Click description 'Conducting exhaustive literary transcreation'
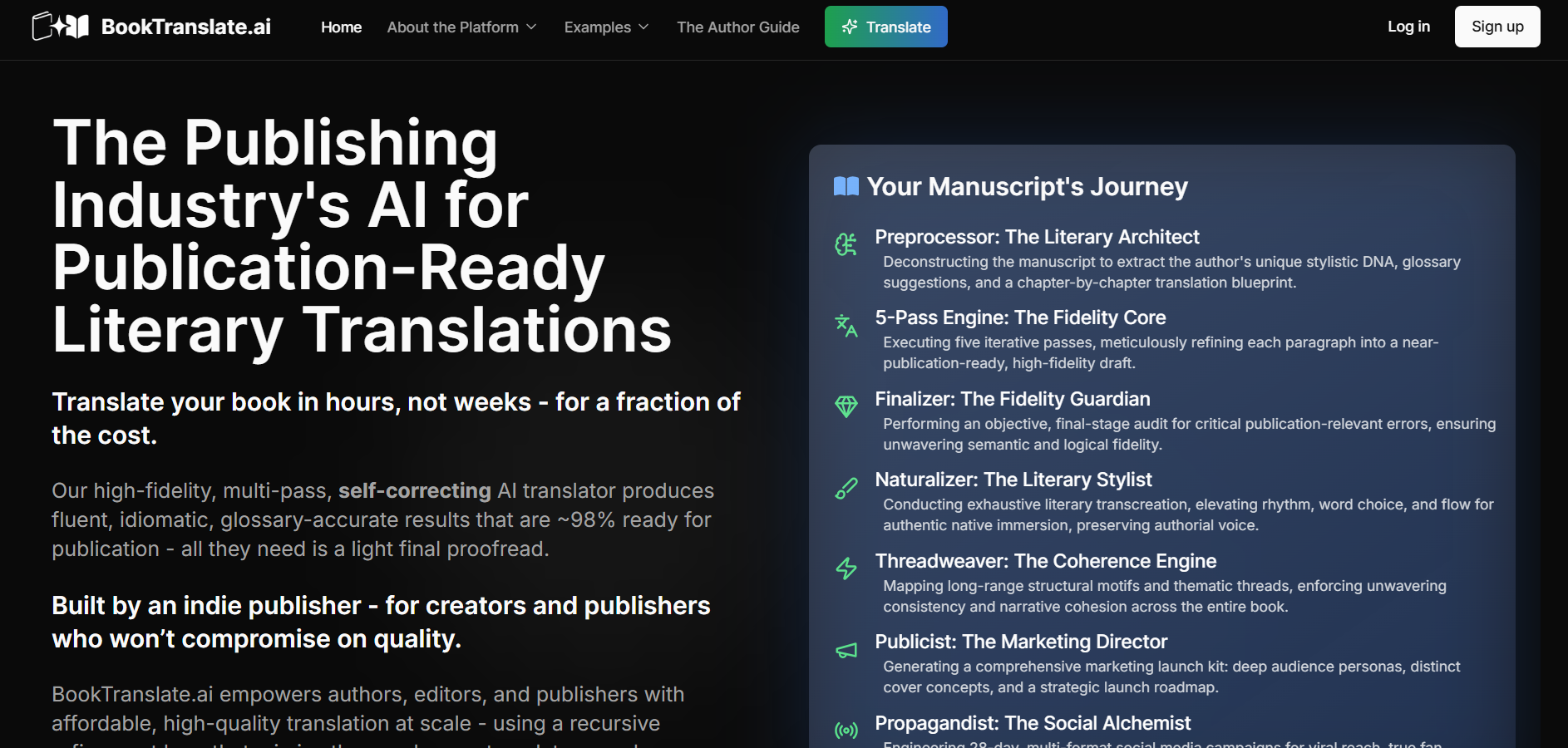The height and width of the screenshot is (748, 1568). point(1188,514)
